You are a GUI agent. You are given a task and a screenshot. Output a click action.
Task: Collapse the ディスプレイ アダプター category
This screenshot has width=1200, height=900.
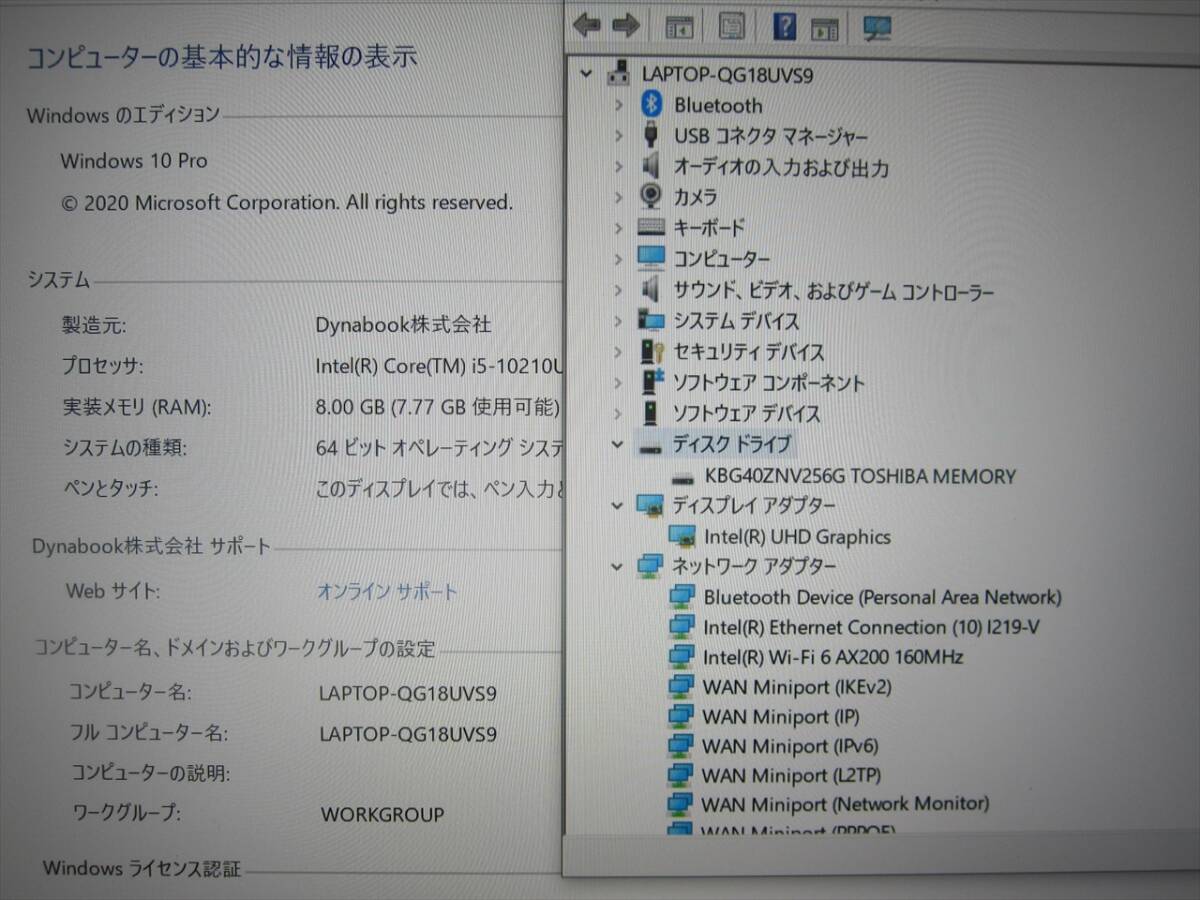coord(618,505)
